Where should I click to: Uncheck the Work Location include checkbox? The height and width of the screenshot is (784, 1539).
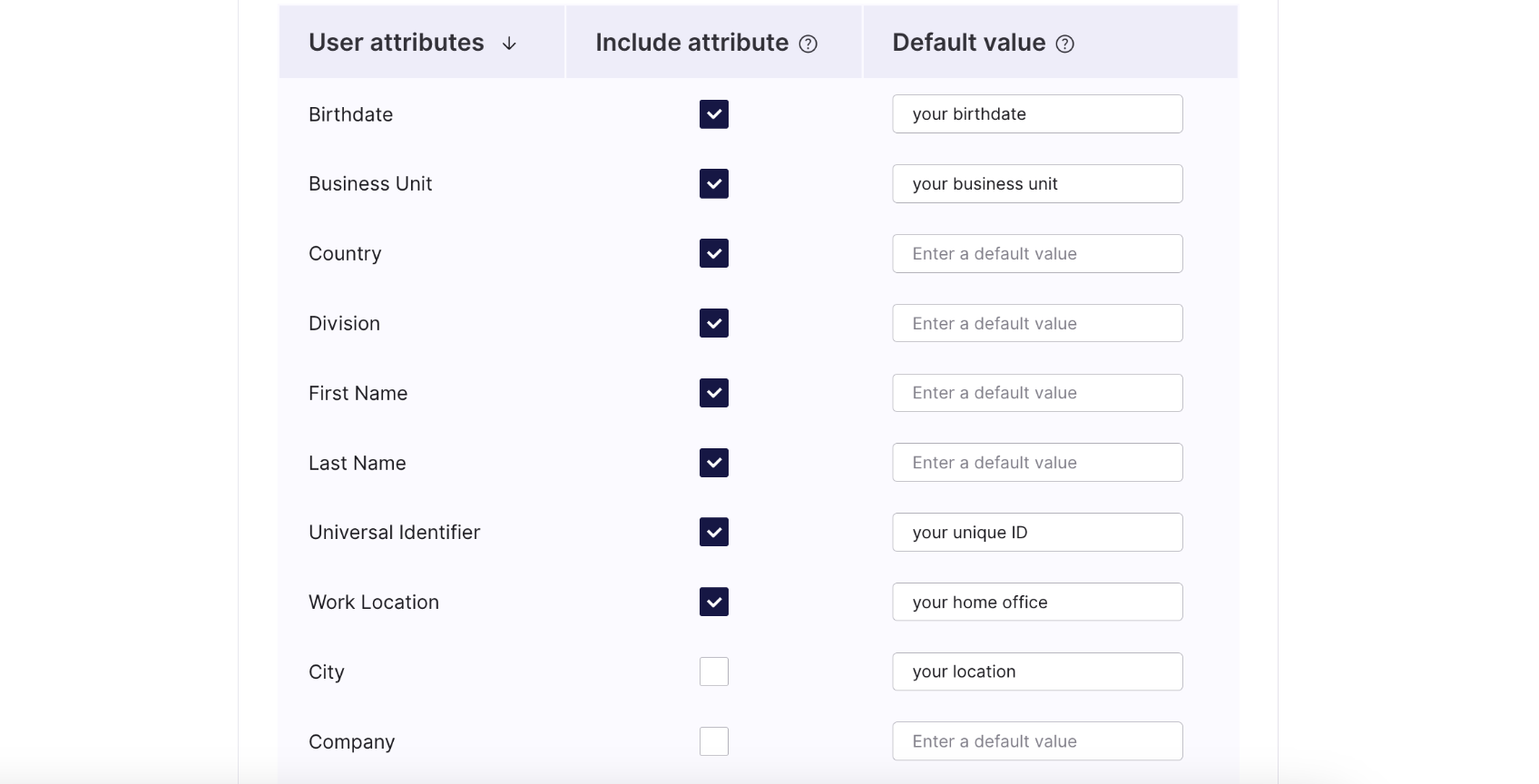coord(714,602)
